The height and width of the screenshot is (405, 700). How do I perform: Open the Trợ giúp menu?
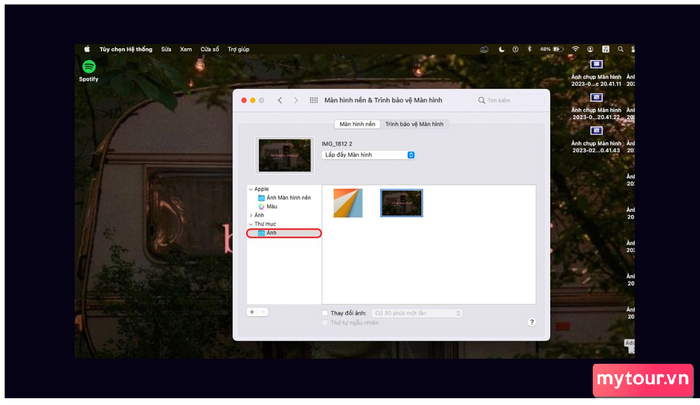(238, 48)
